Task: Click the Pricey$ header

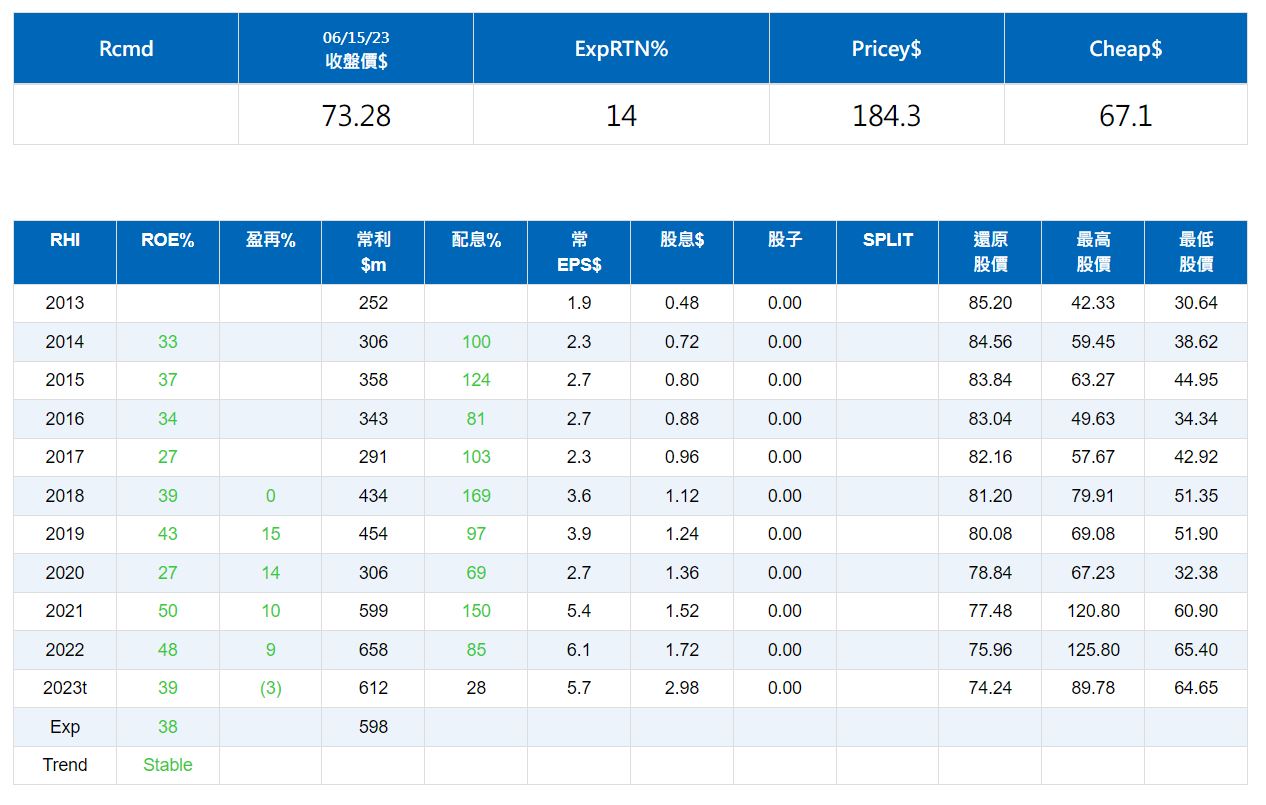Action: click(x=886, y=49)
